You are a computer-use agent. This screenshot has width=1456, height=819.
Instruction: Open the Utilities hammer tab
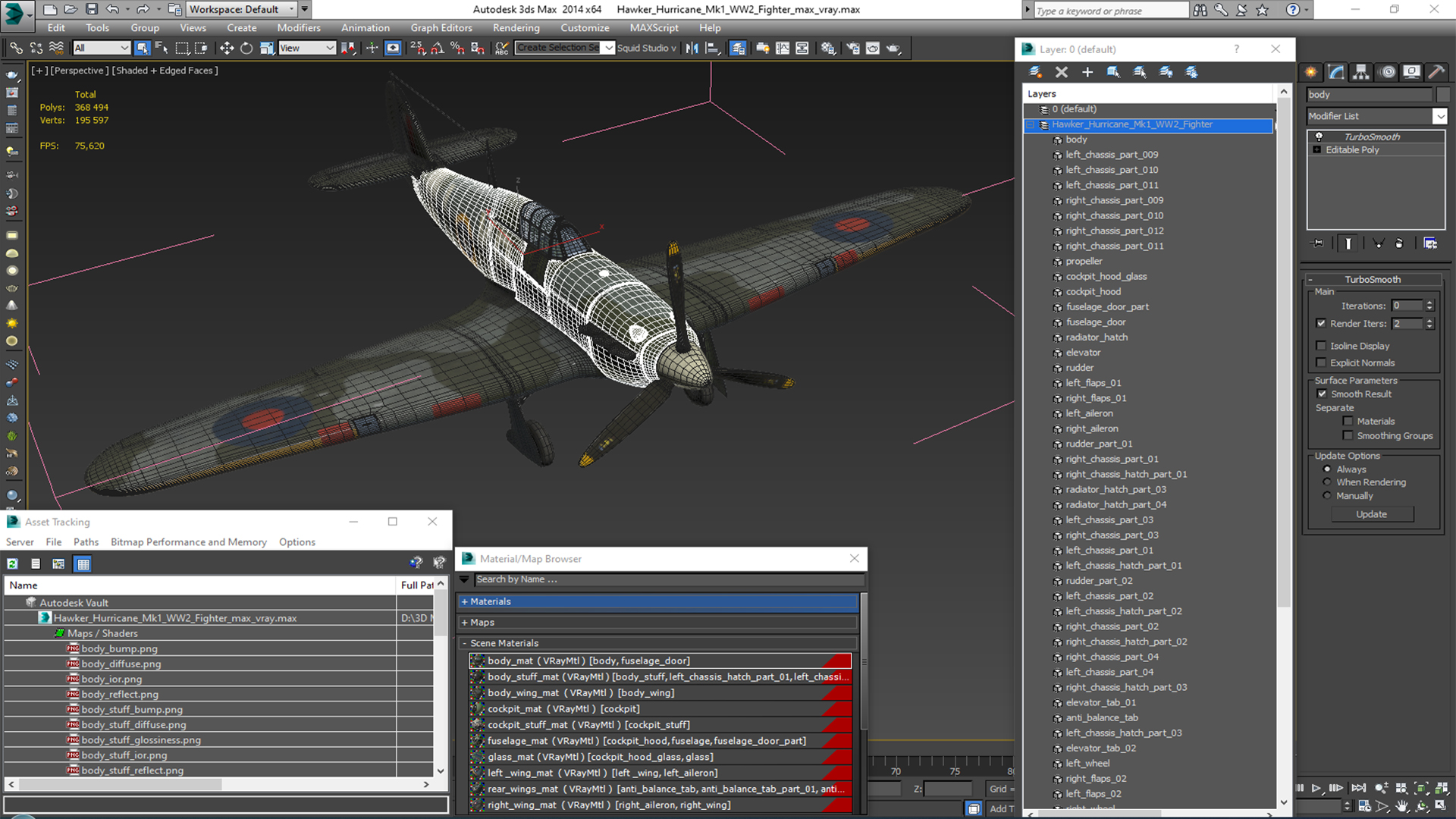point(1436,72)
